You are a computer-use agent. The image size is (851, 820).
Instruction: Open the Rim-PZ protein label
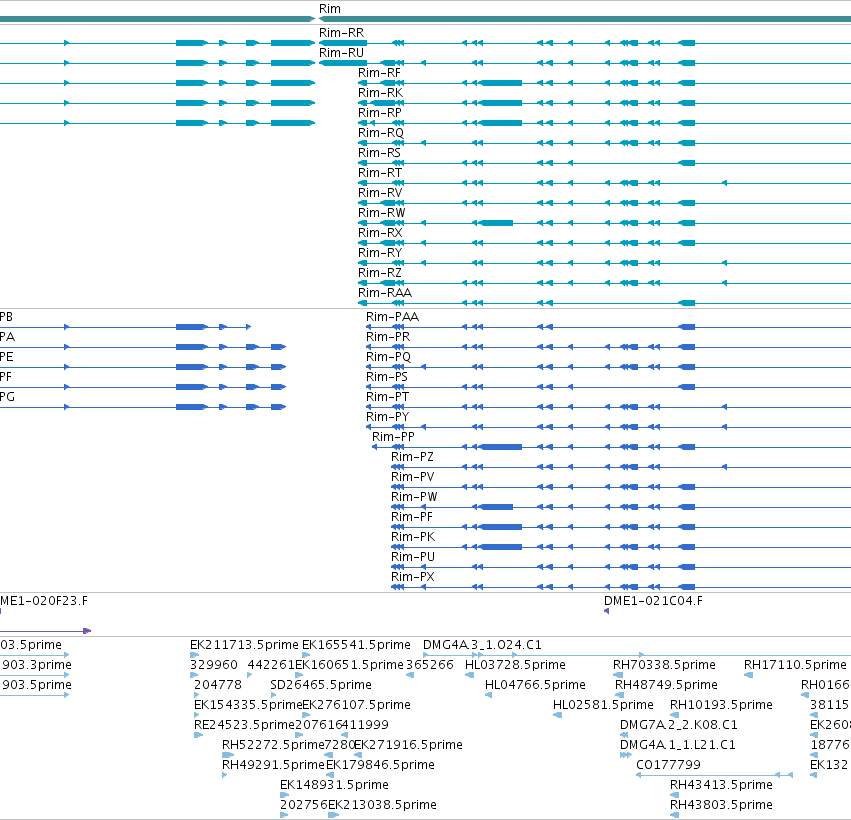(x=412, y=457)
